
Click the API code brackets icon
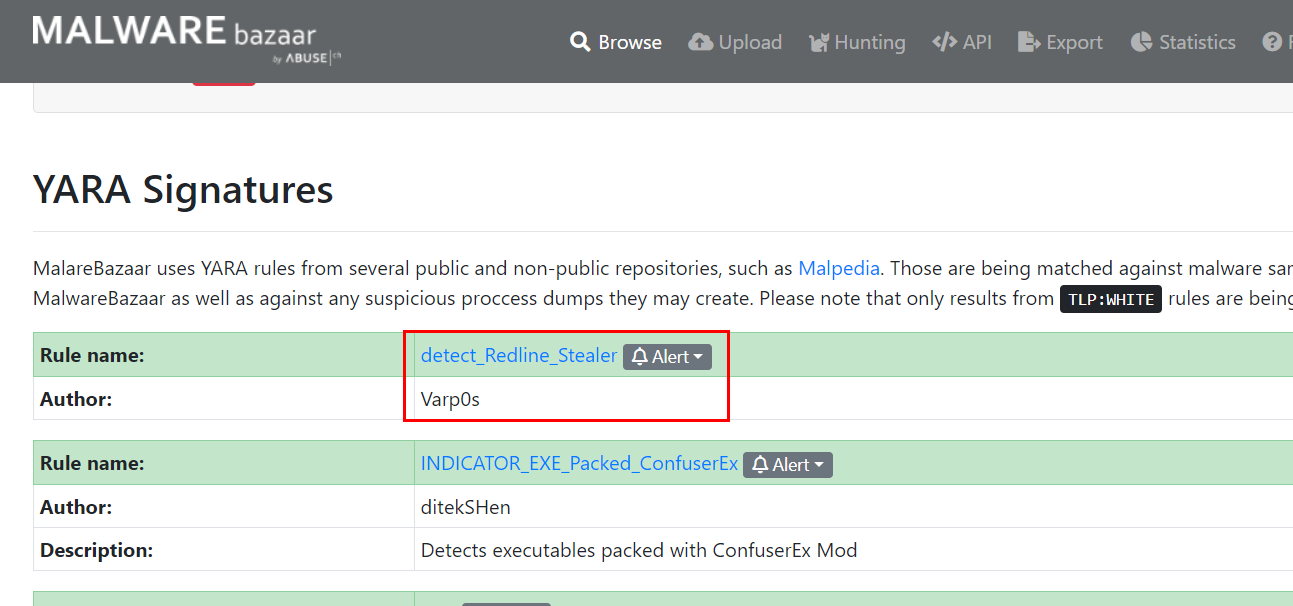pyautogui.click(x=944, y=42)
